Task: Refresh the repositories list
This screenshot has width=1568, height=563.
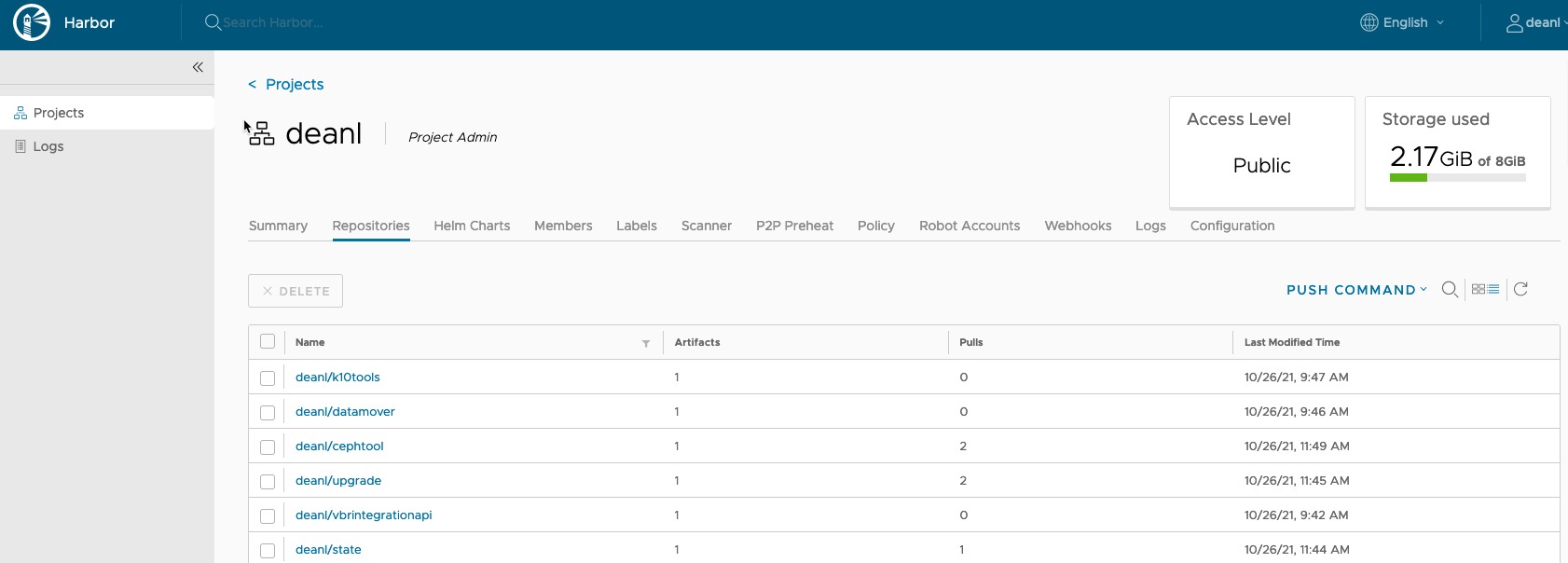Action: tap(1520, 289)
